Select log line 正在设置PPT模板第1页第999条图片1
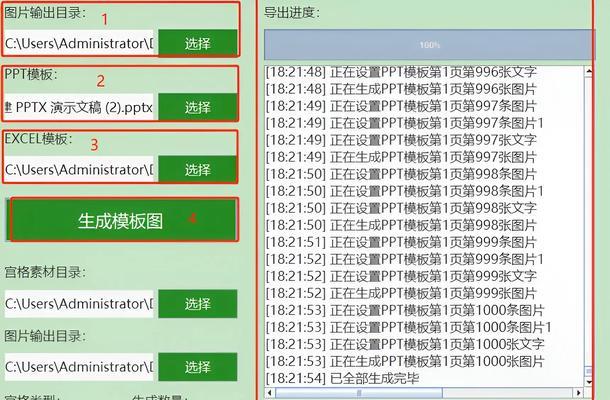This screenshot has width=610, height=400. [405, 259]
